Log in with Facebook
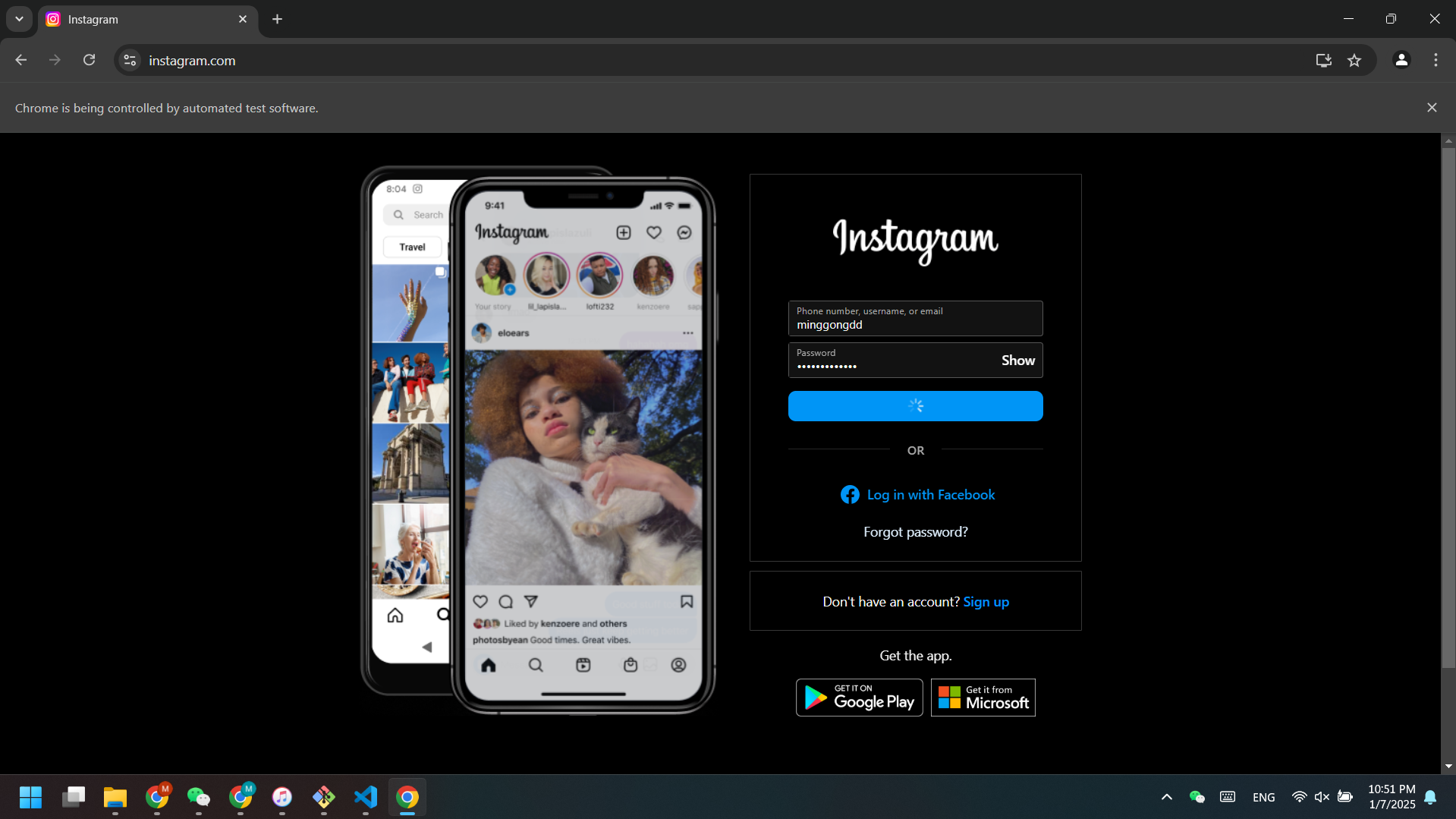The image size is (1456, 819). [x=917, y=495]
